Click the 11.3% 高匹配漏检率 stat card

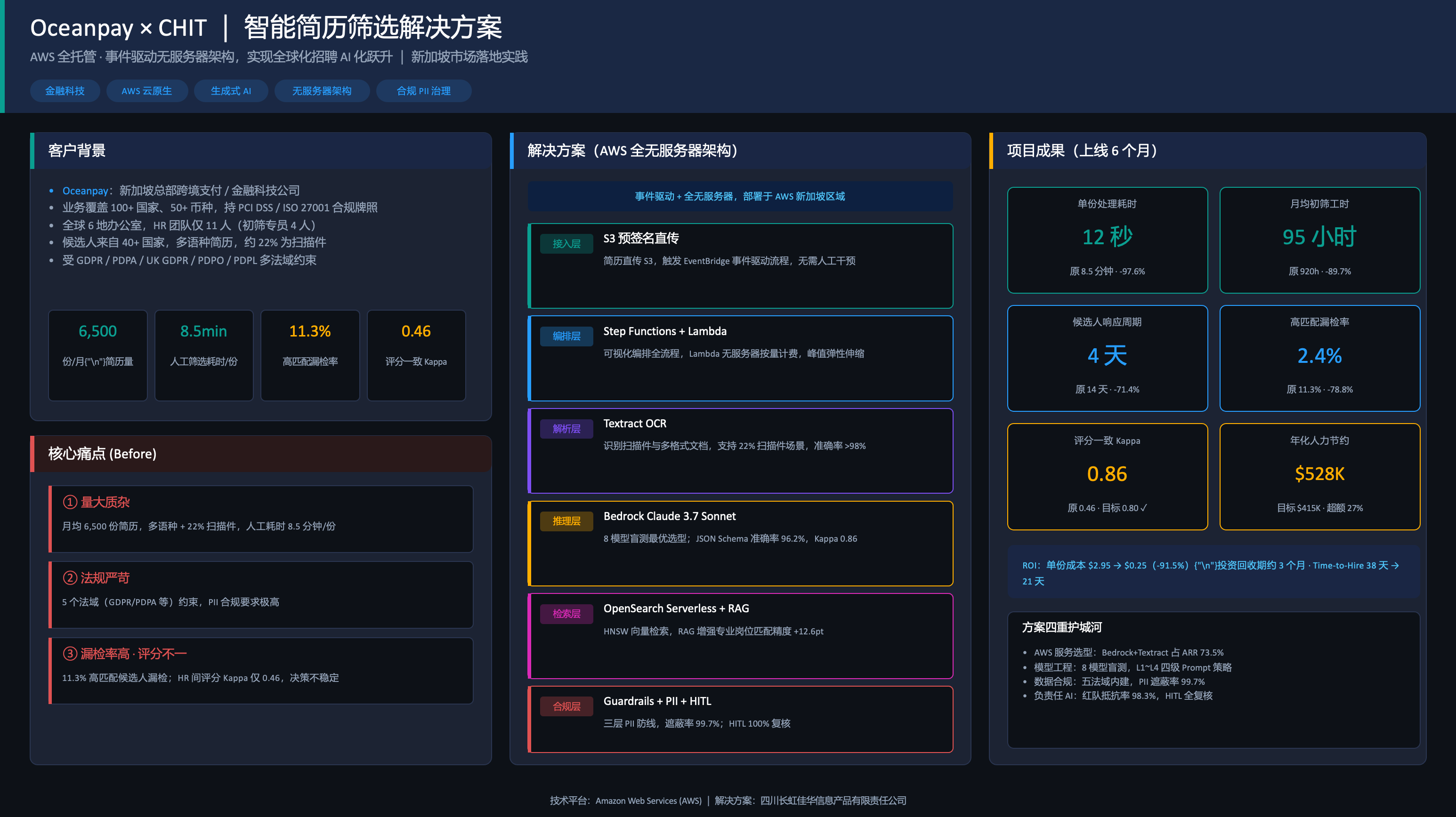310,355
